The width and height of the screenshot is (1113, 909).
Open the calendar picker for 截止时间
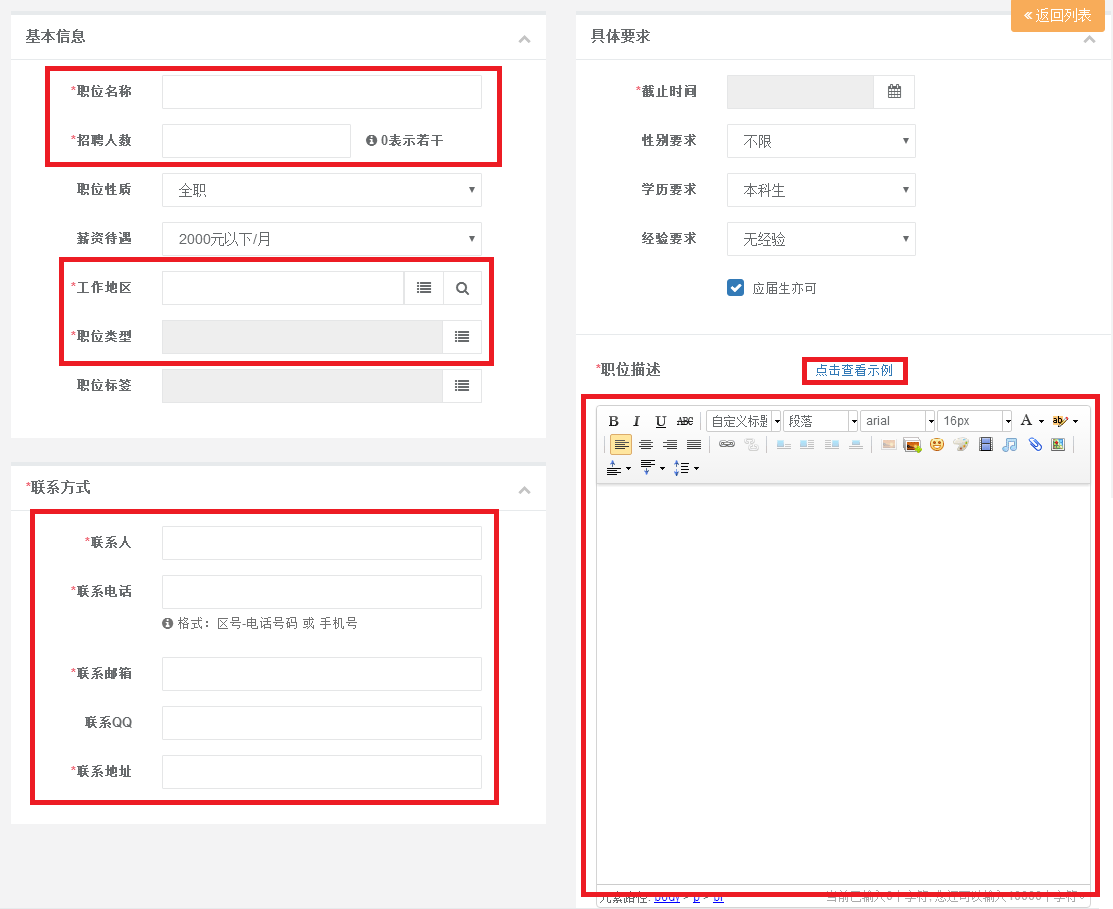pos(894,92)
